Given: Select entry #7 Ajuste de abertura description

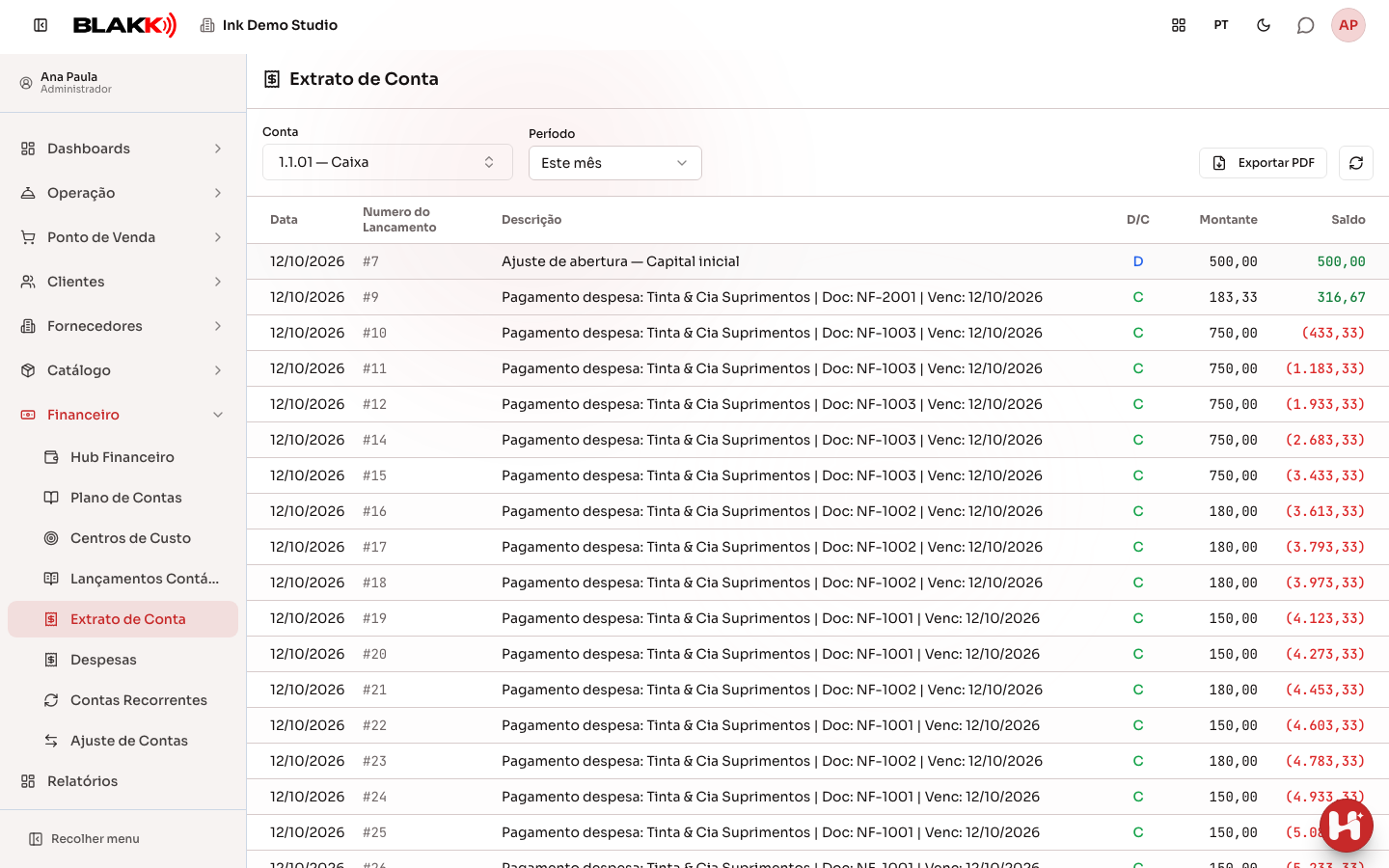Looking at the screenshot, I should [x=620, y=261].
